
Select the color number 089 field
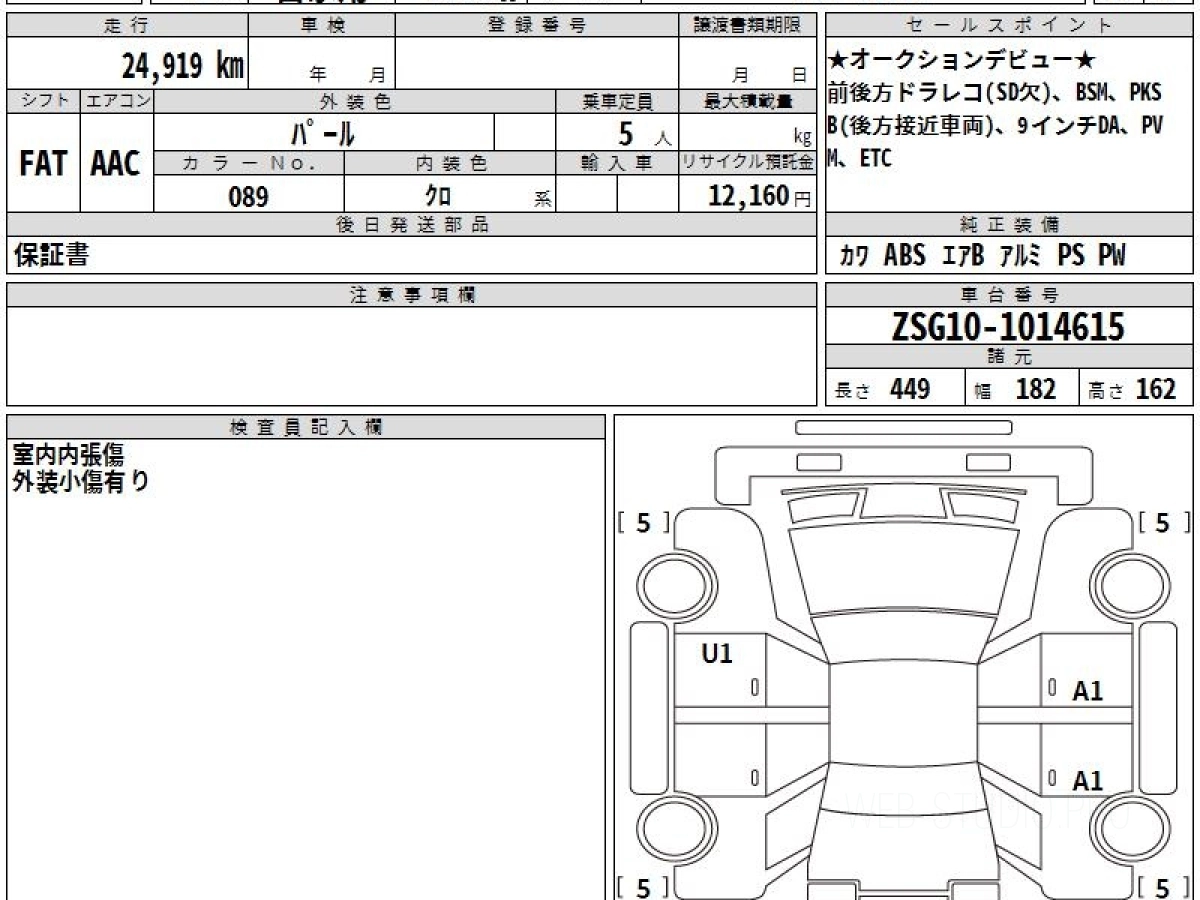pos(248,197)
